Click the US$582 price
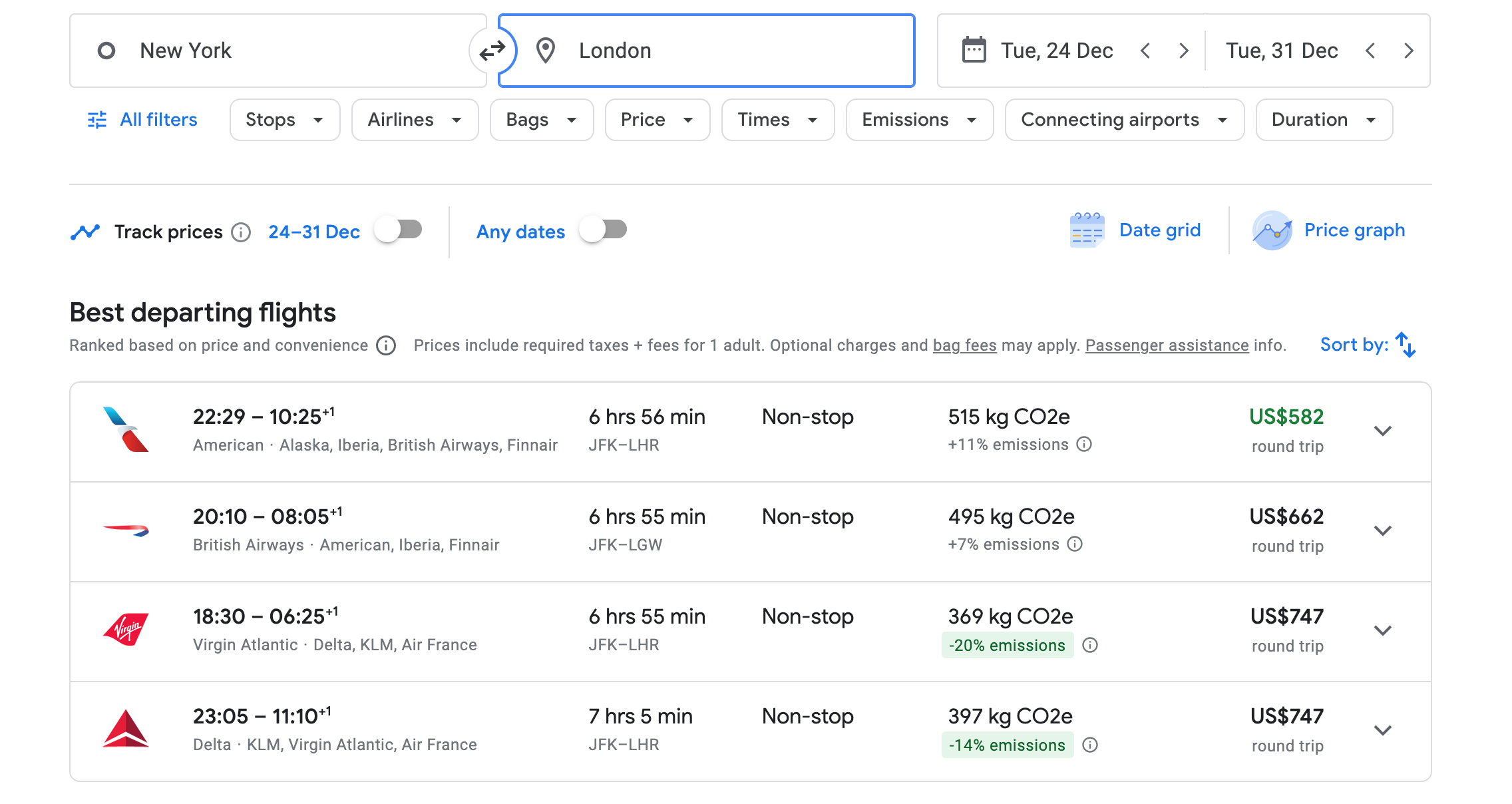1512x804 pixels. pos(1286,417)
